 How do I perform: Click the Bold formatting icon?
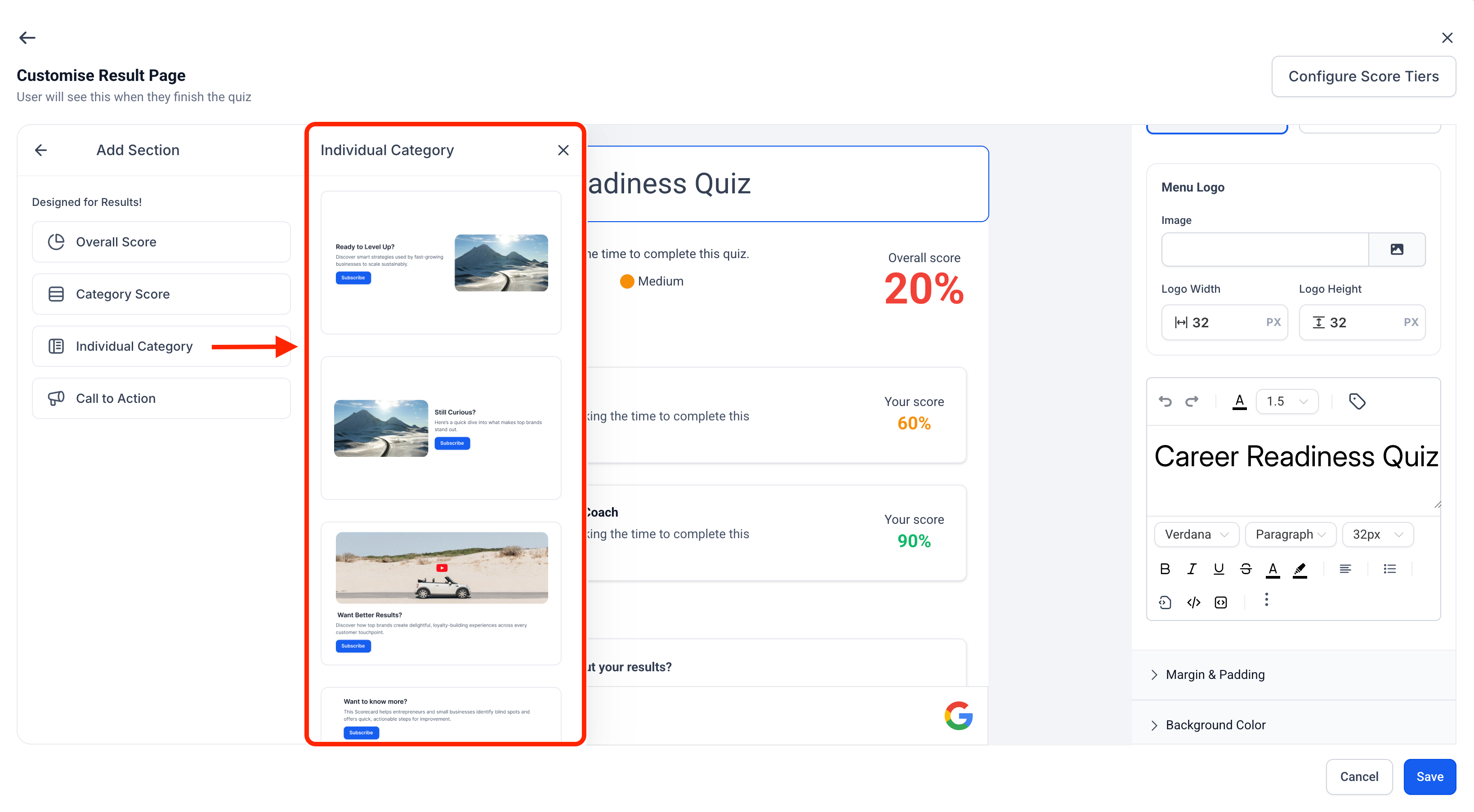coord(1165,569)
